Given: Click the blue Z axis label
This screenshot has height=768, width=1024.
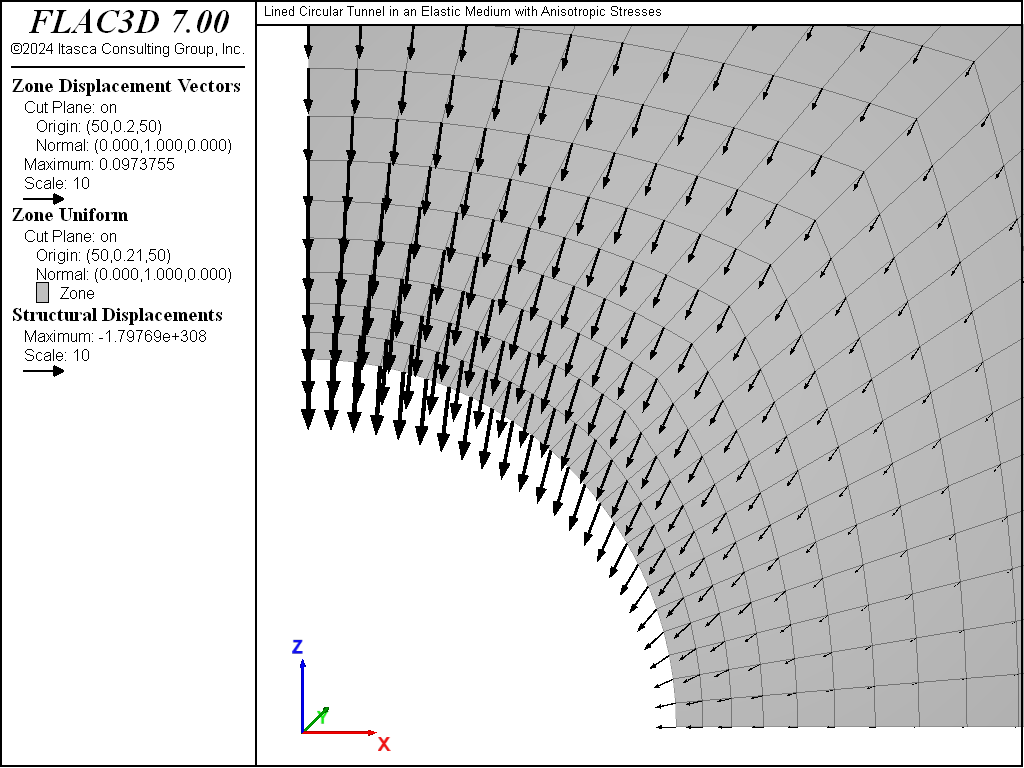Looking at the screenshot, I should click(x=297, y=647).
